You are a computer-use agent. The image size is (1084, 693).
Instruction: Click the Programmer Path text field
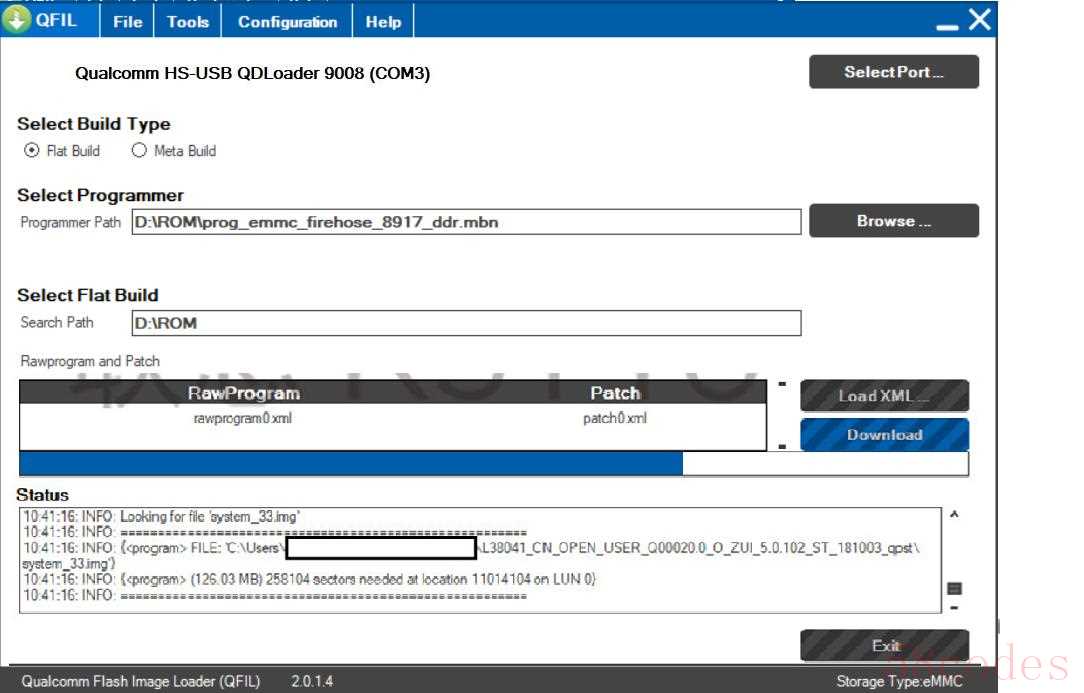[x=466, y=222]
